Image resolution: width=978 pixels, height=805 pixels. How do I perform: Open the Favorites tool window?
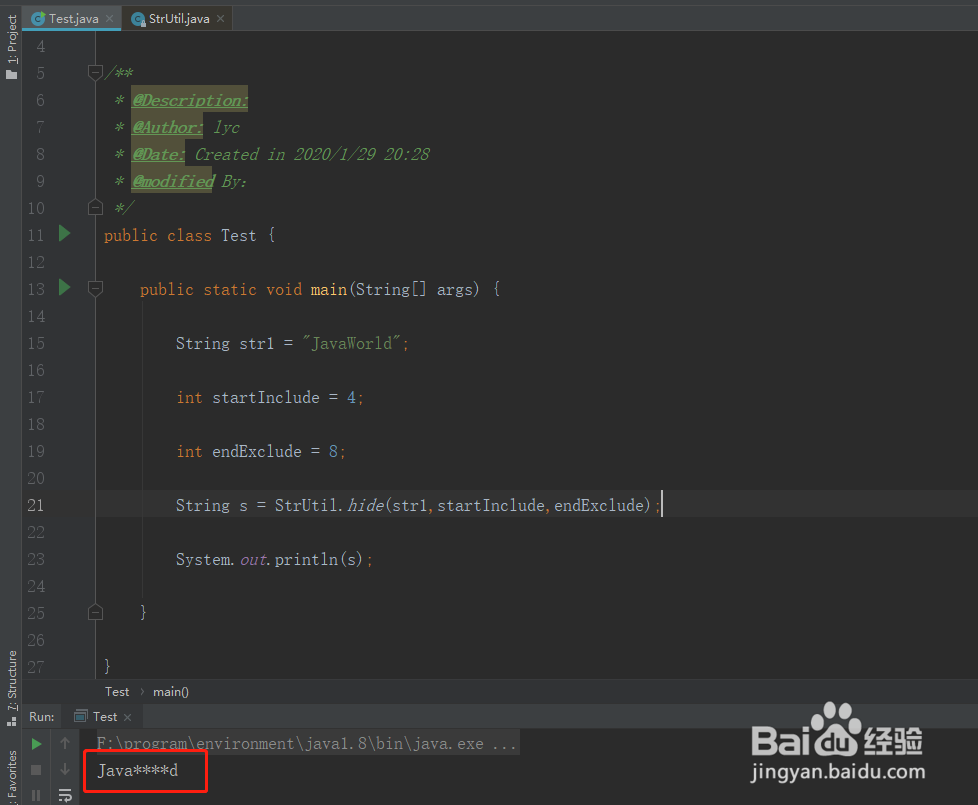(11, 776)
